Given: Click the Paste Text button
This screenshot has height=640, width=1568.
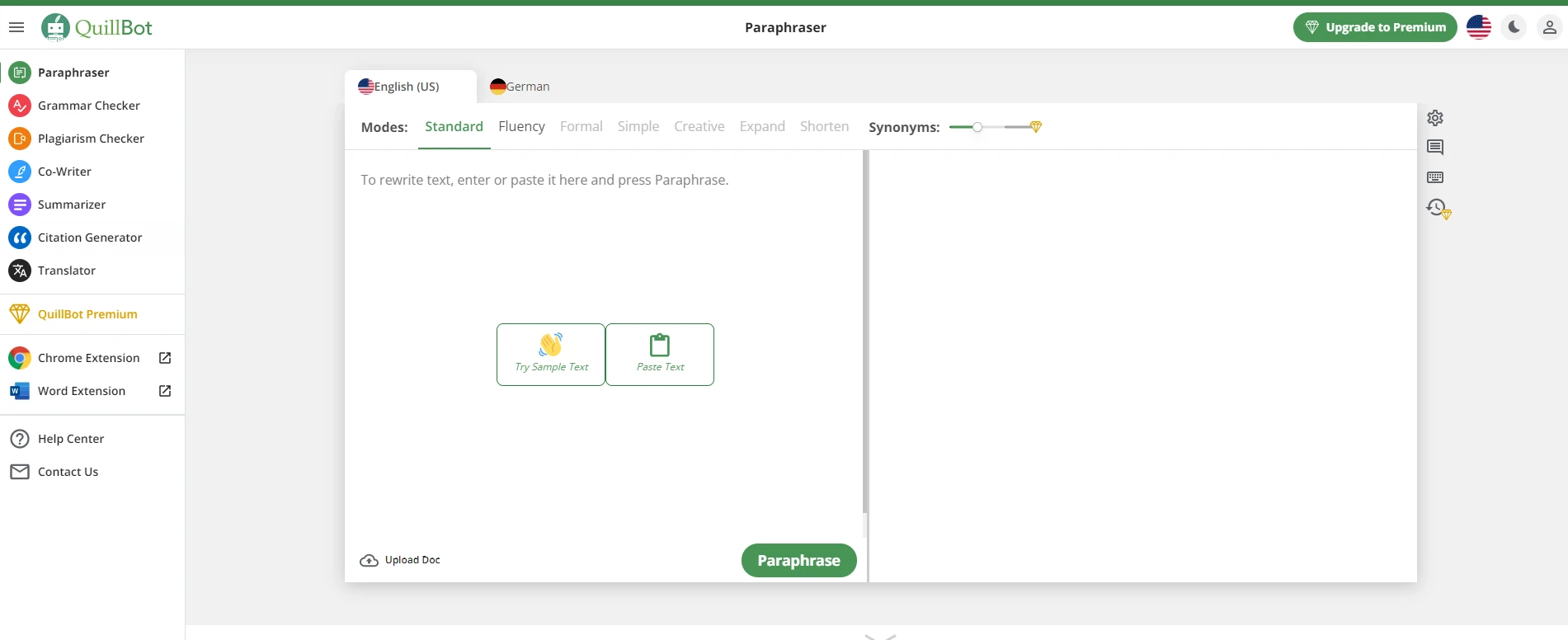Looking at the screenshot, I should [x=660, y=355].
